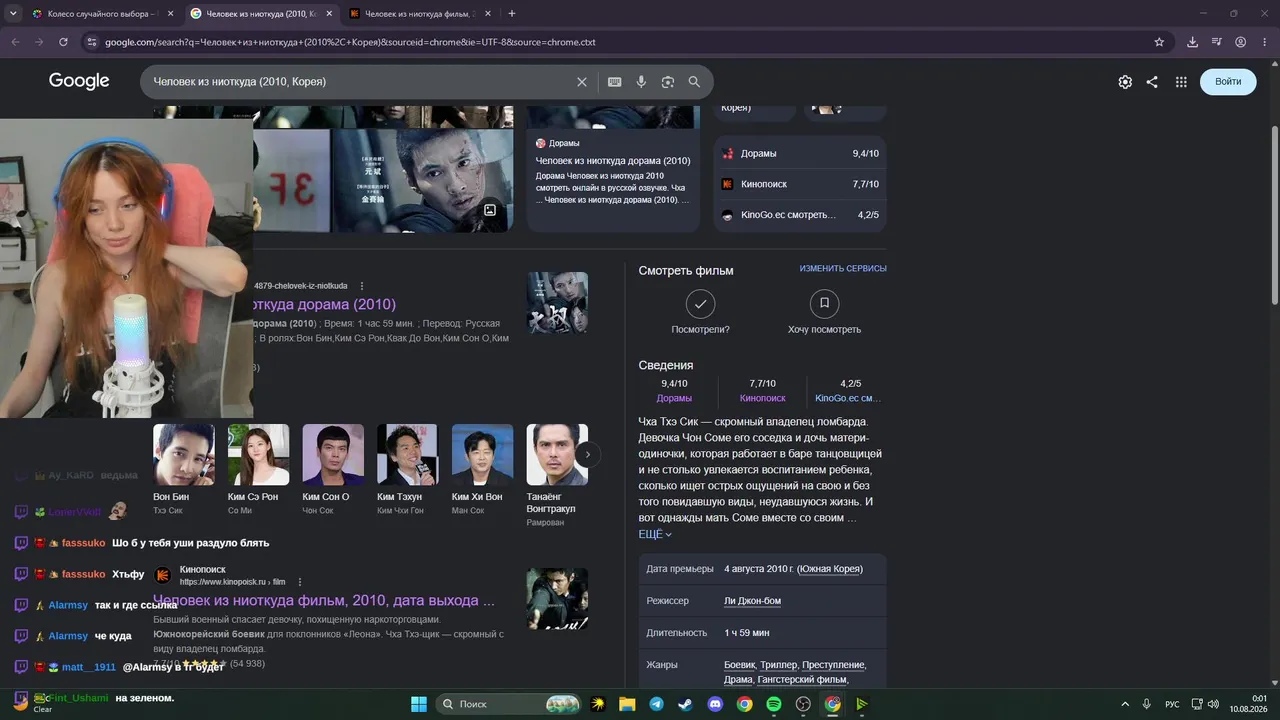Select cast member Ким Хи Вон
Viewport: 1280px width, 720px height.
point(483,470)
